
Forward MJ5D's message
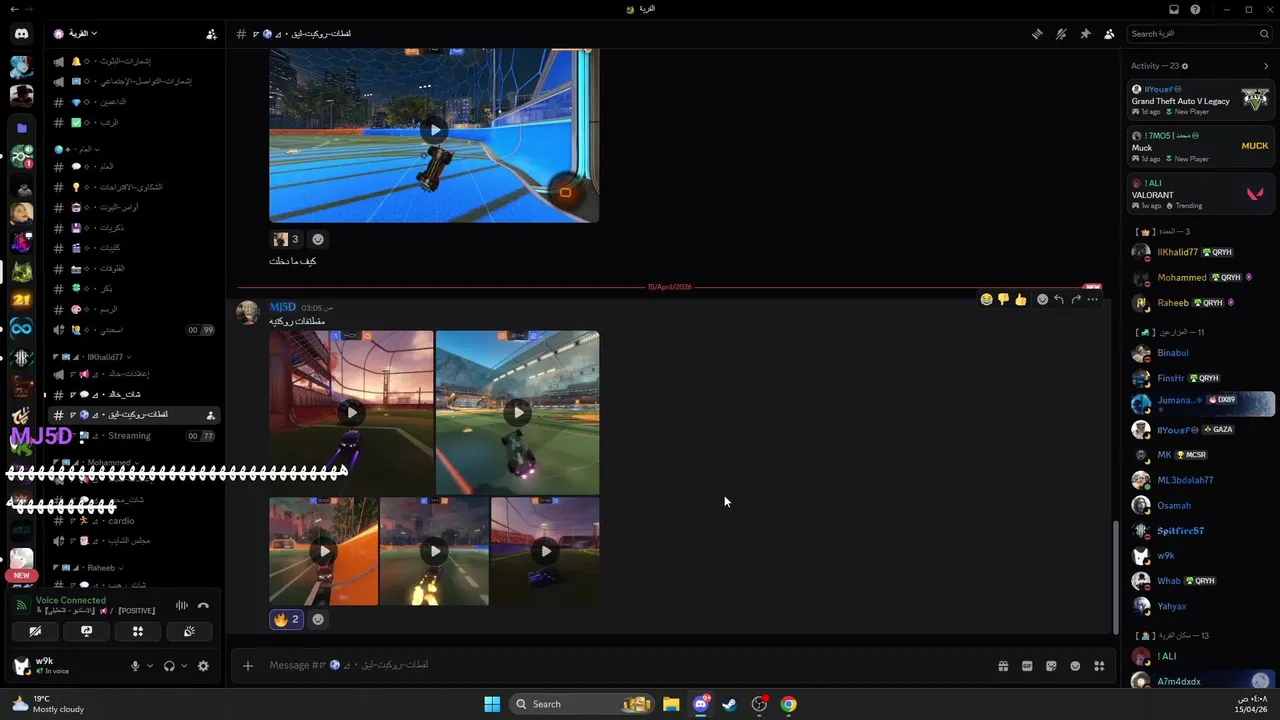coord(1076,299)
